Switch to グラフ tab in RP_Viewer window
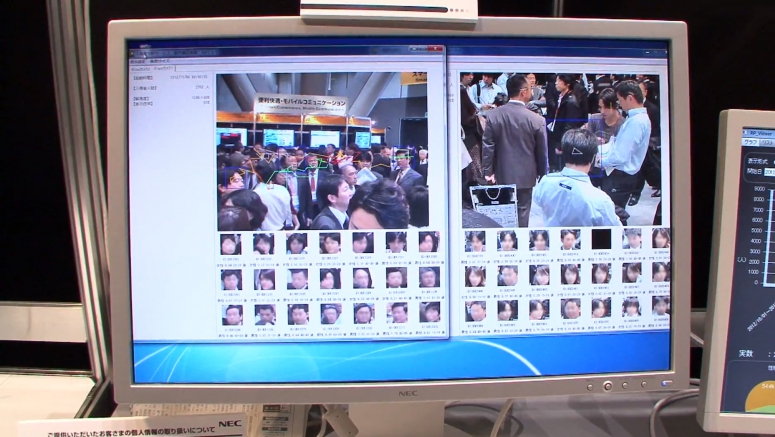The image size is (775, 437). 749,143
